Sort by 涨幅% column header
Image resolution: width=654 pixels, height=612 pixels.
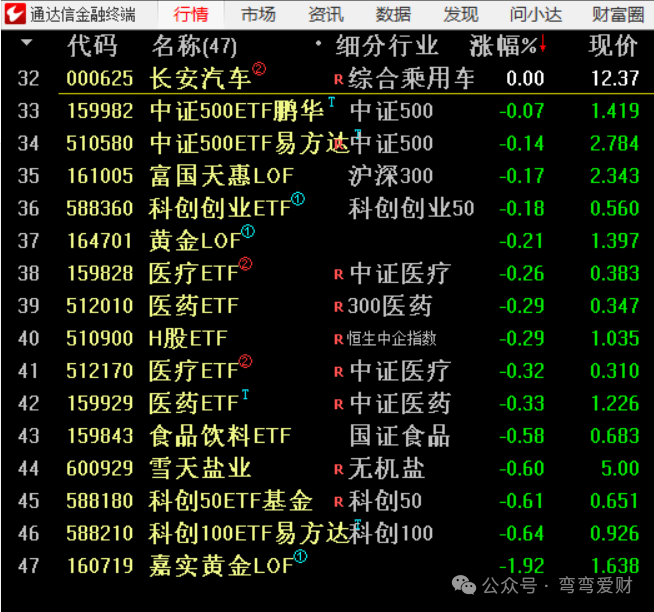(503, 45)
